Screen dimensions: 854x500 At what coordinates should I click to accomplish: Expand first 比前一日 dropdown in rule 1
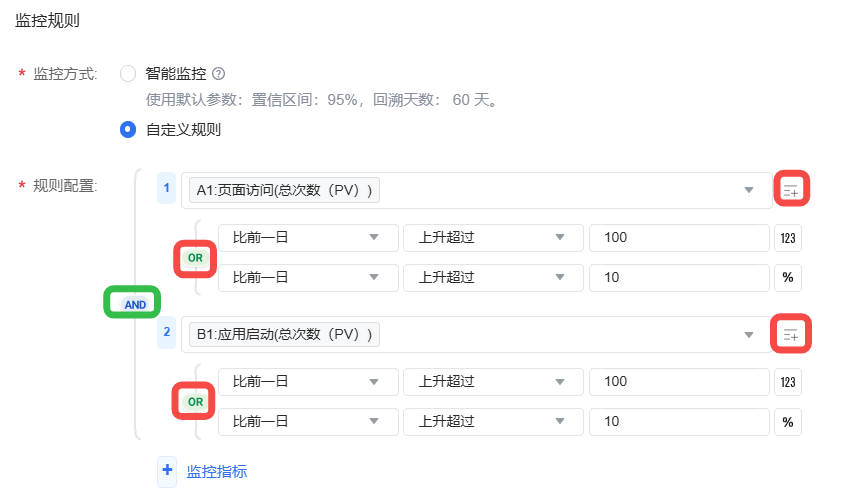click(308, 238)
